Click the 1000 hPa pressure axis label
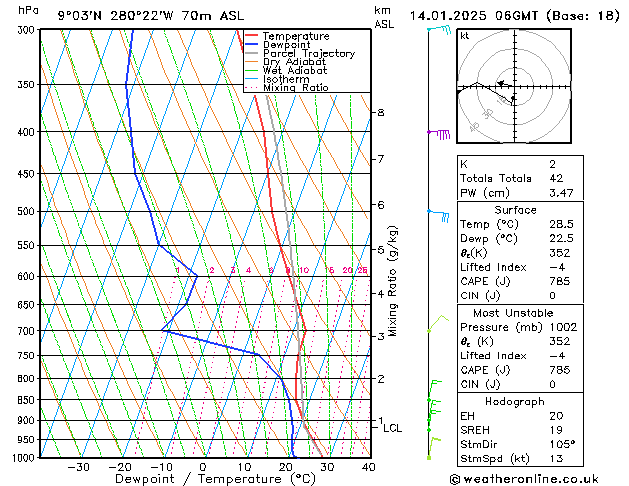Image resolution: width=629 pixels, height=486 pixels. [x=26, y=458]
